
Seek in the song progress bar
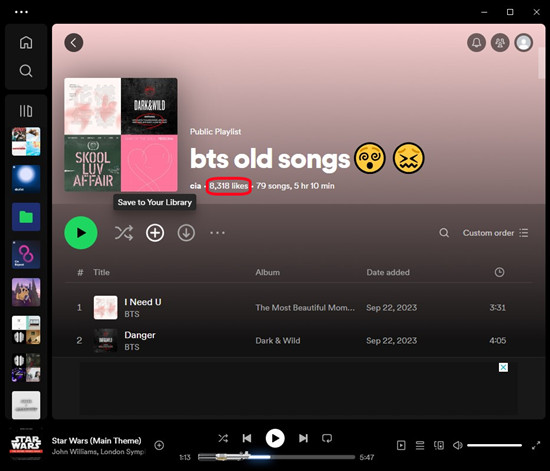pyautogui.click(x=276, y=457)
